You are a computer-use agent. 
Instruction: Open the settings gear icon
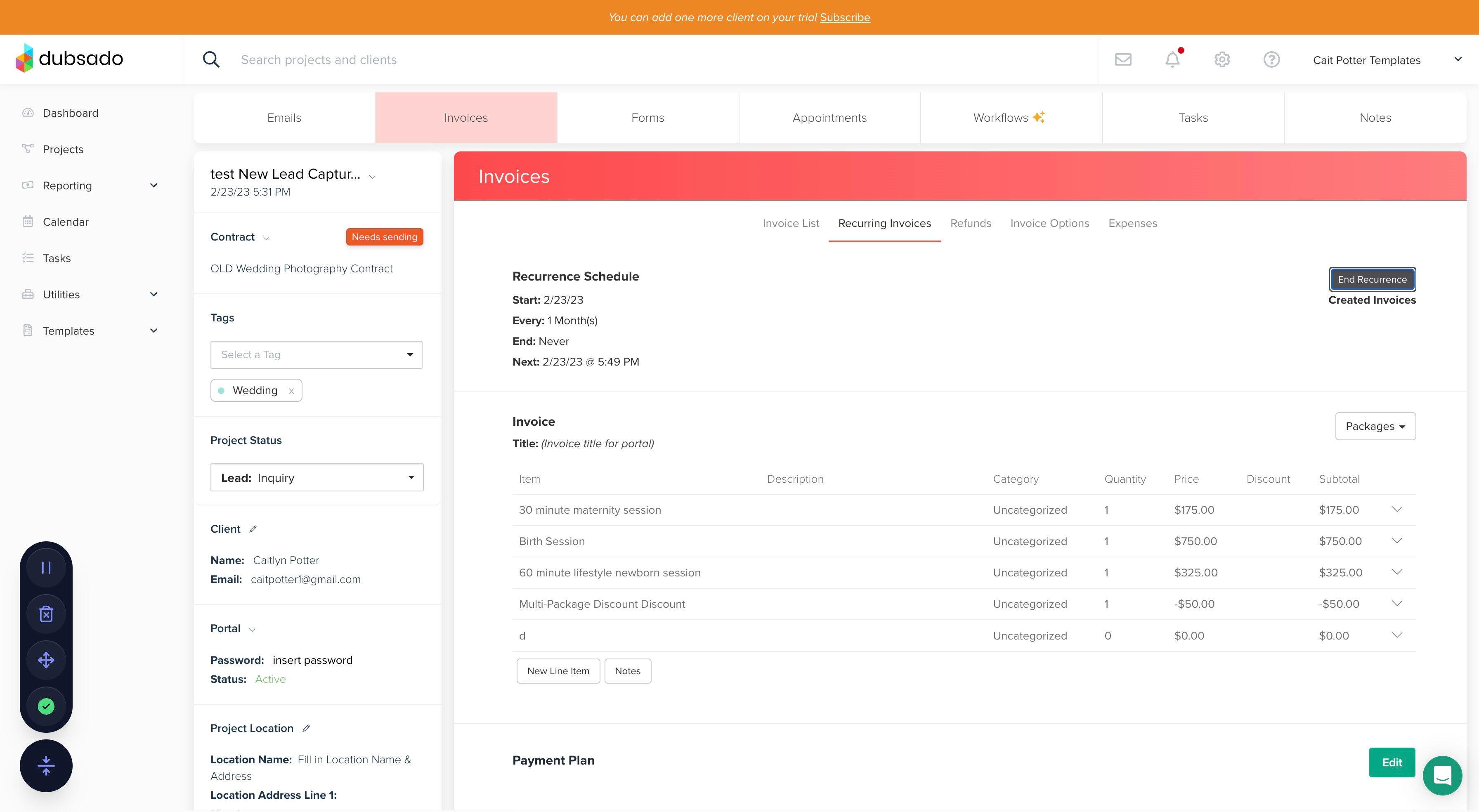1222,59
